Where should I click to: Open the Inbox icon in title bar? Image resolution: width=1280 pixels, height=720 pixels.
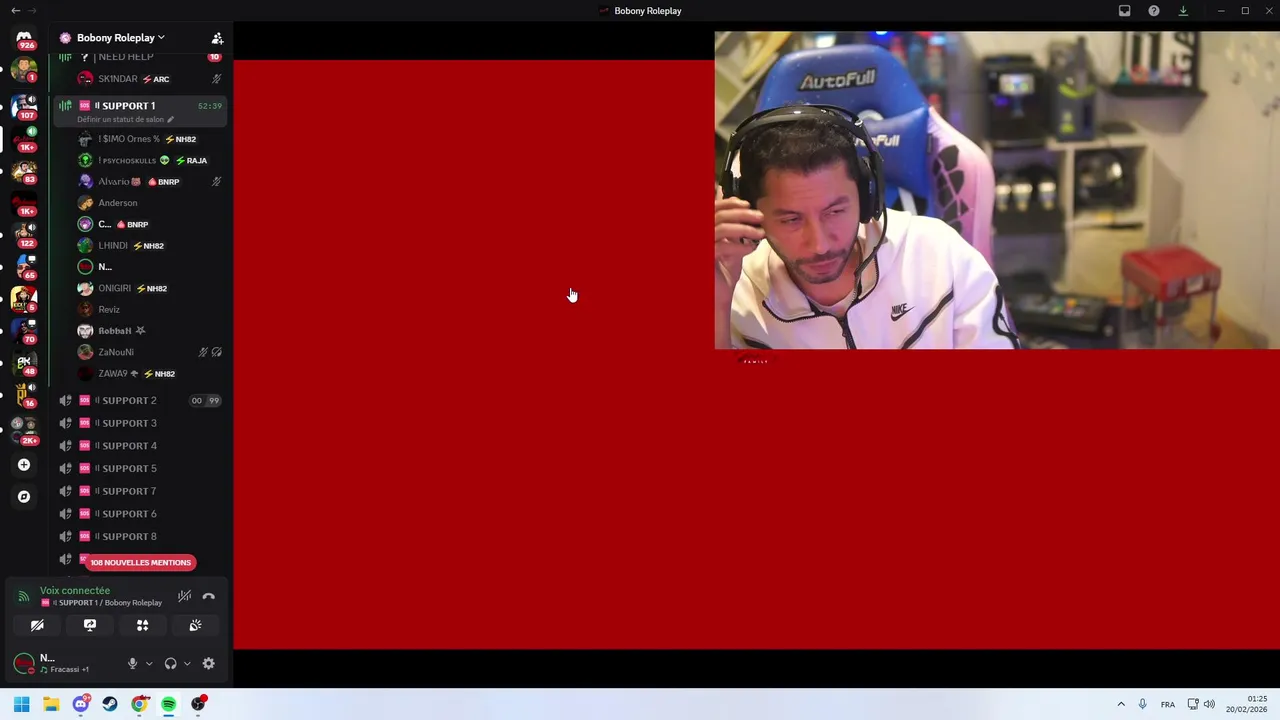[x=1124, y=11]
